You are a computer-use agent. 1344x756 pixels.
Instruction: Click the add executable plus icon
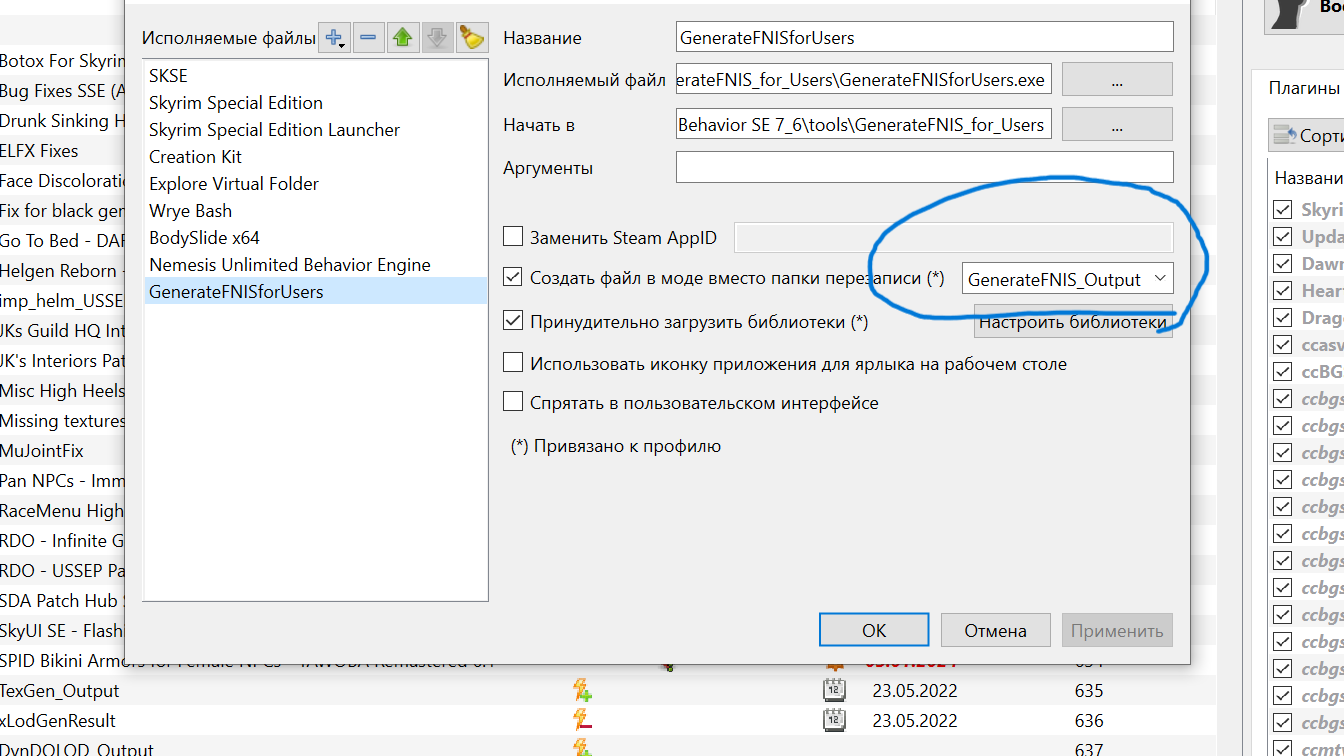pyautogui.click(x=334, y=38)
